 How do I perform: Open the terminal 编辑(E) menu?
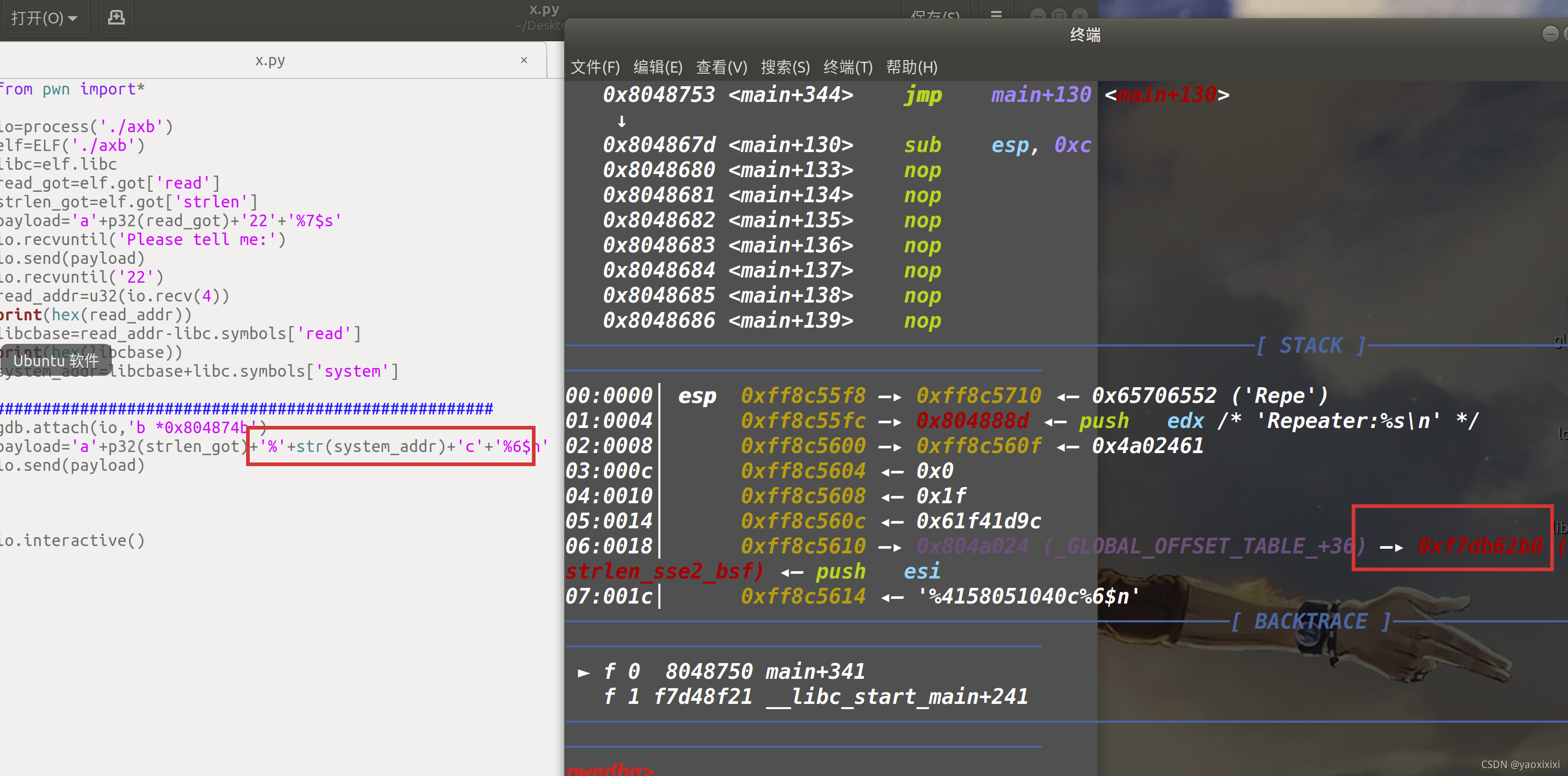(x=657, y=67)
